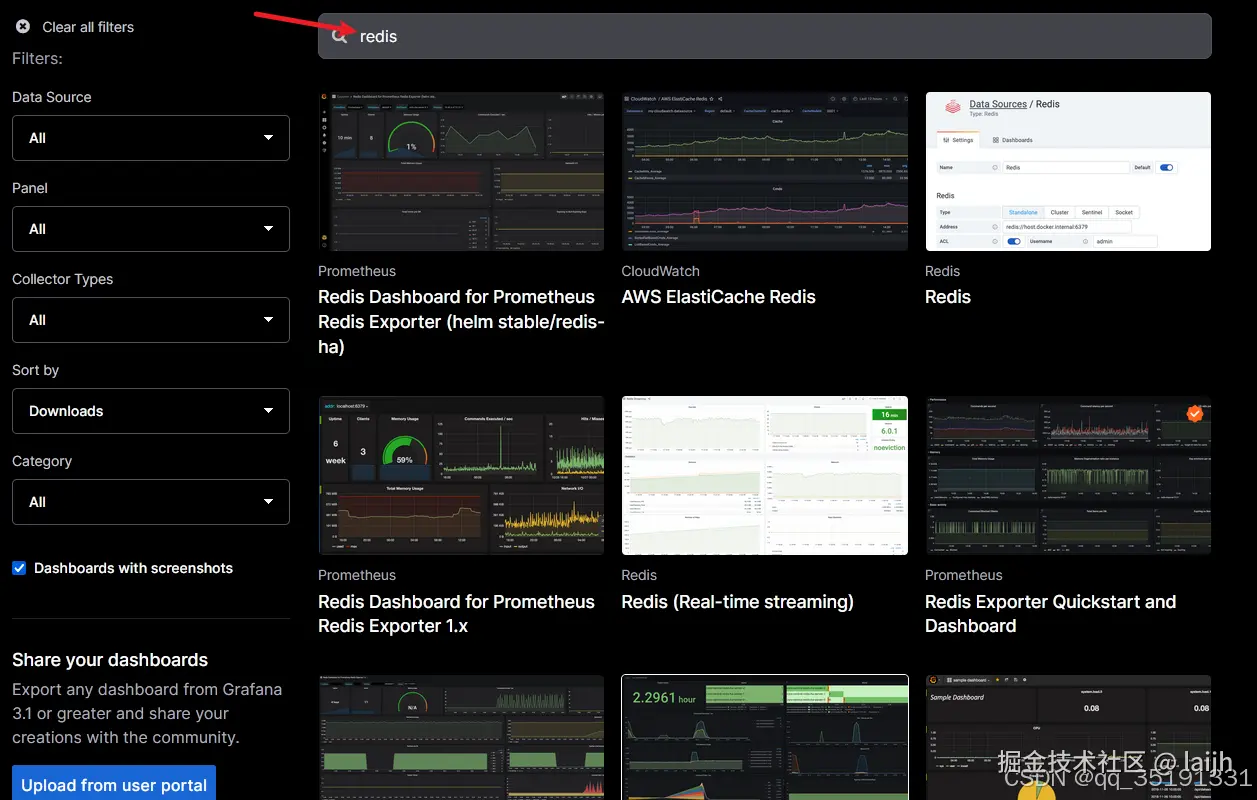Toggle Dashboards with screenshots checkbox

tap(19, 568)
